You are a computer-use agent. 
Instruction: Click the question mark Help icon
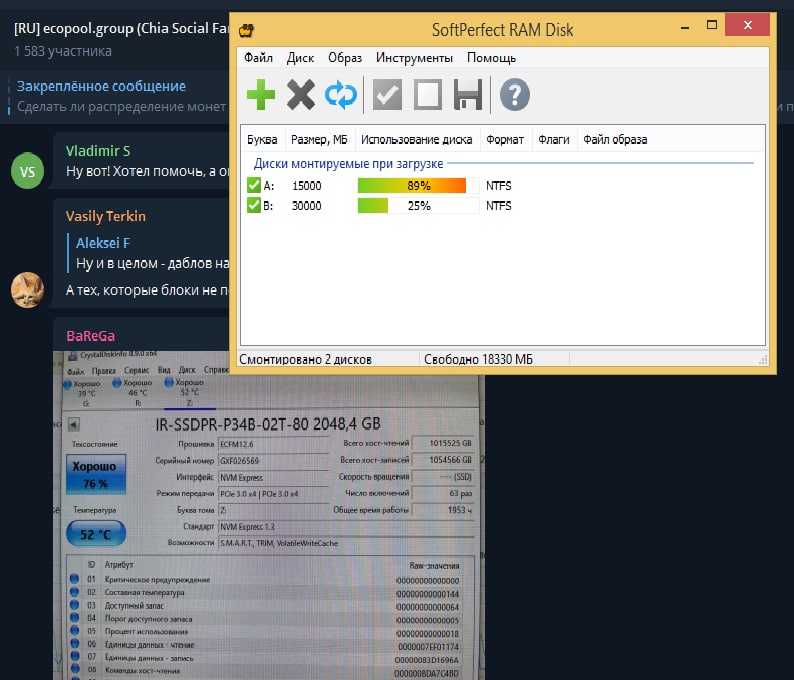click(x=514, y=95)
